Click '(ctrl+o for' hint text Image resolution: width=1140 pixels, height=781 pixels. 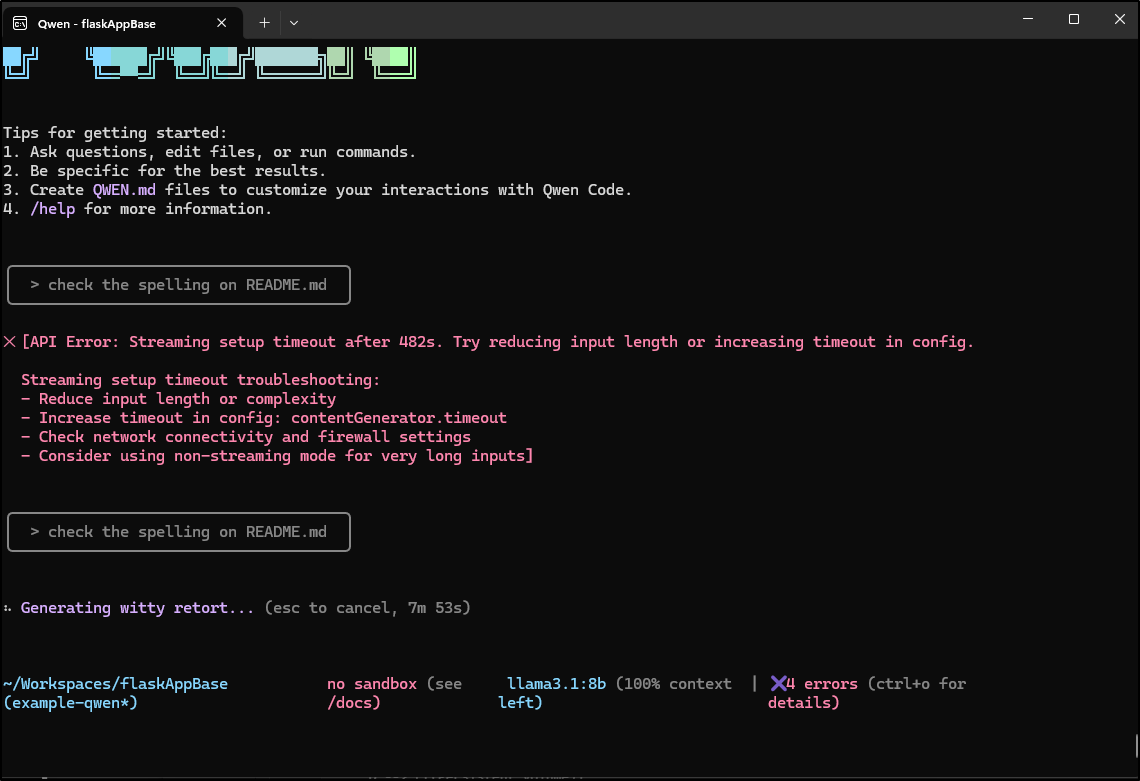(x=917, y=684)
